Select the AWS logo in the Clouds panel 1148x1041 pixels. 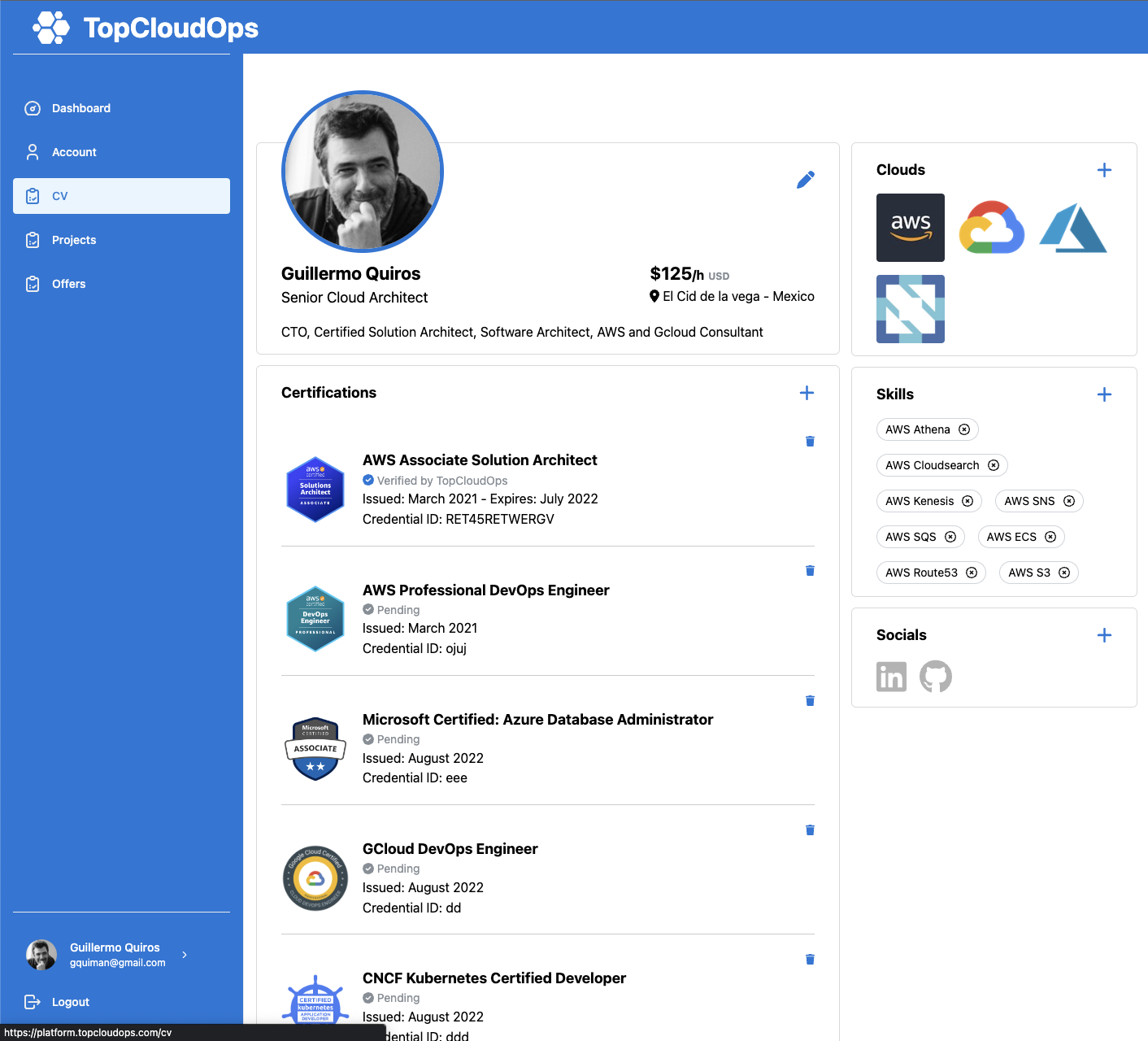pos(910,228)
